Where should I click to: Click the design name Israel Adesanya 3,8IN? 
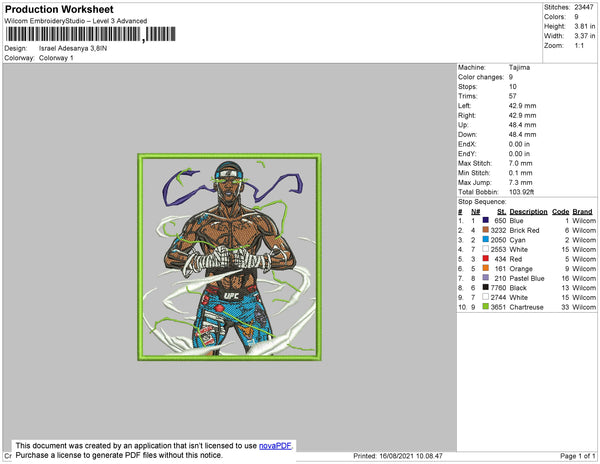[x=73, y=49]
